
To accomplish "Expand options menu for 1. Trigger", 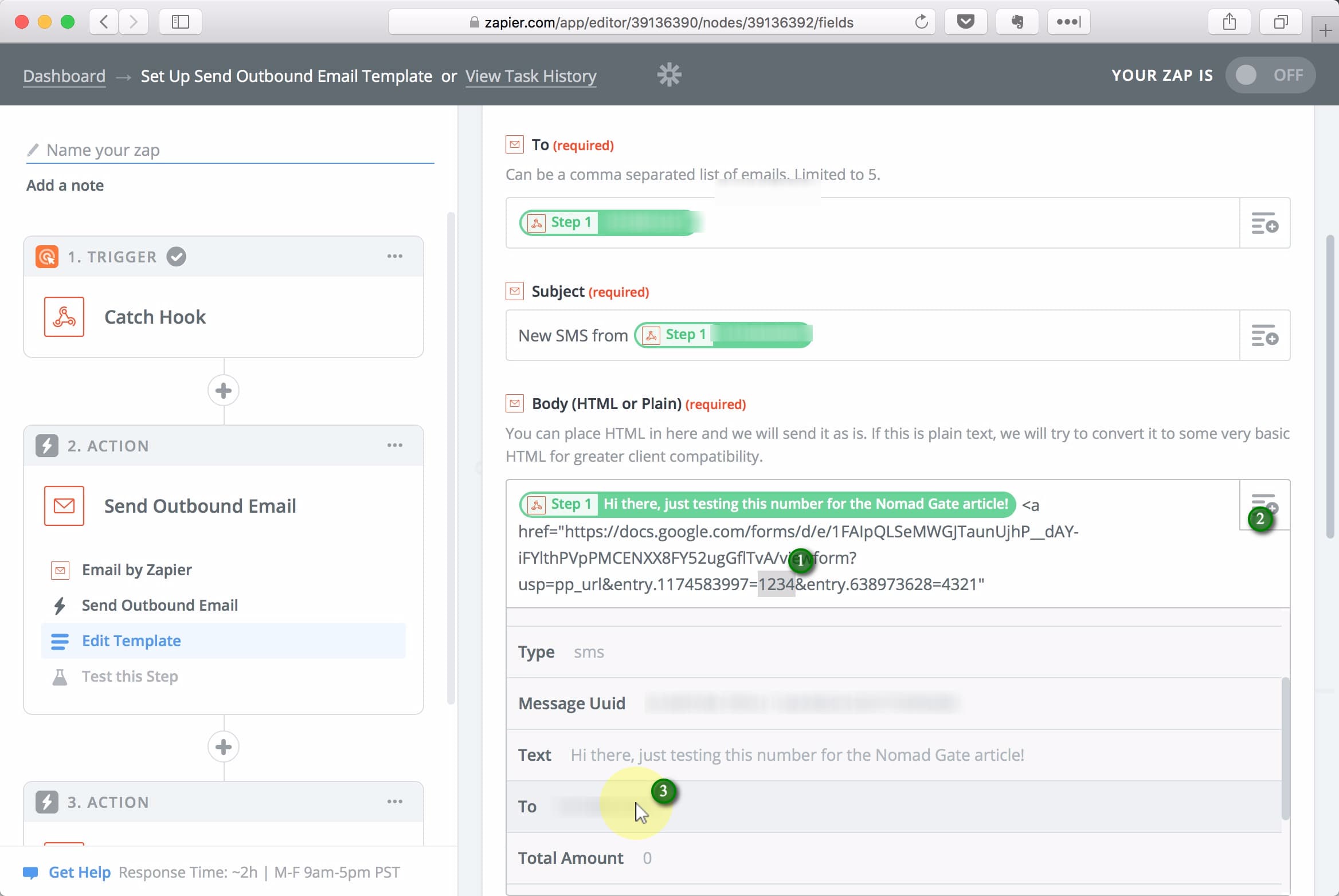I will tap(394, 256).
